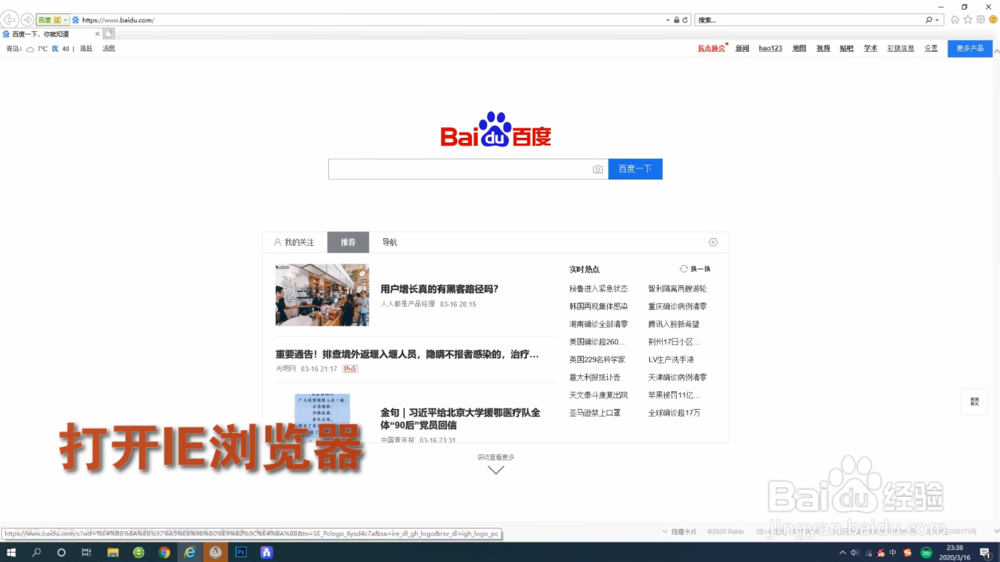Open article 重要通告!排查境外返堰入堰人员

[x=407, y=354]
